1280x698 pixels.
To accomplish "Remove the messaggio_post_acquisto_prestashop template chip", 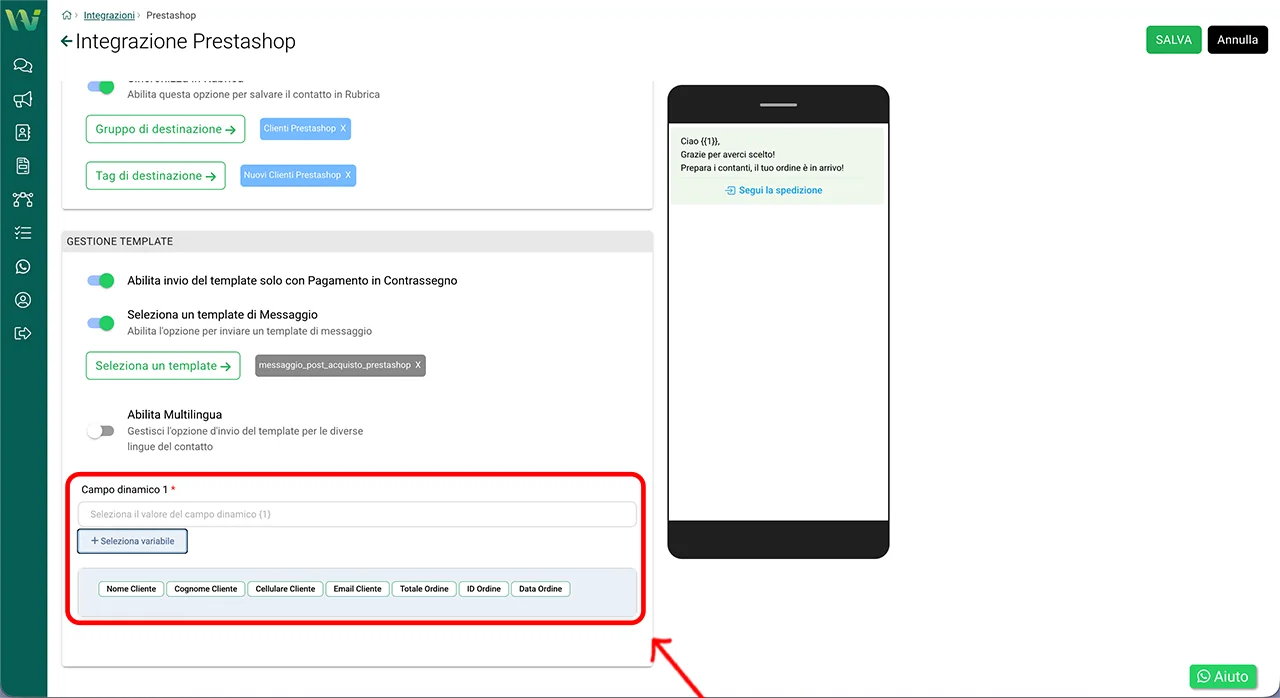I will [418, 366].
